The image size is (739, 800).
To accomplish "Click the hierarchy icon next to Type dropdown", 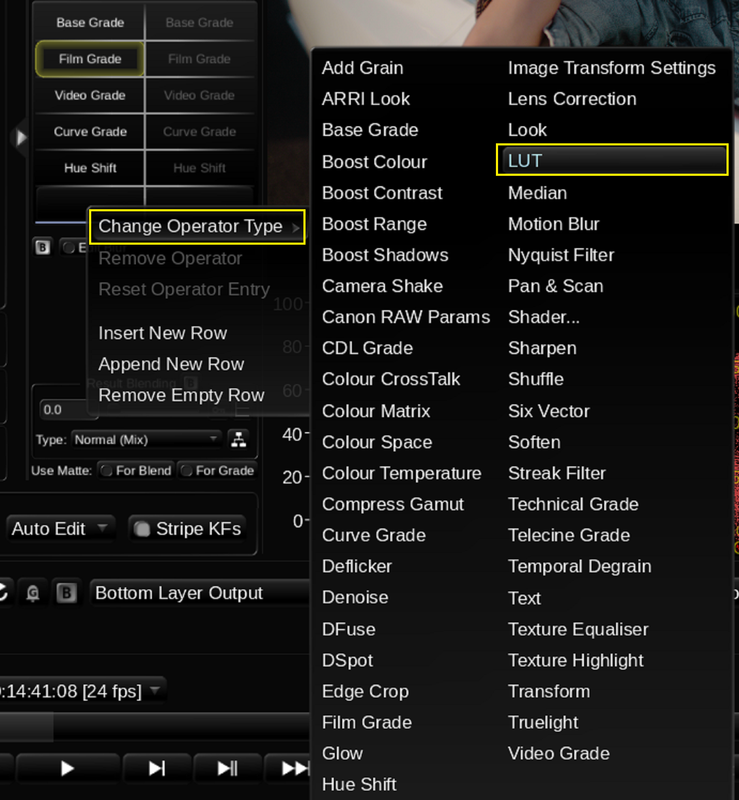I will coord(238,439).
